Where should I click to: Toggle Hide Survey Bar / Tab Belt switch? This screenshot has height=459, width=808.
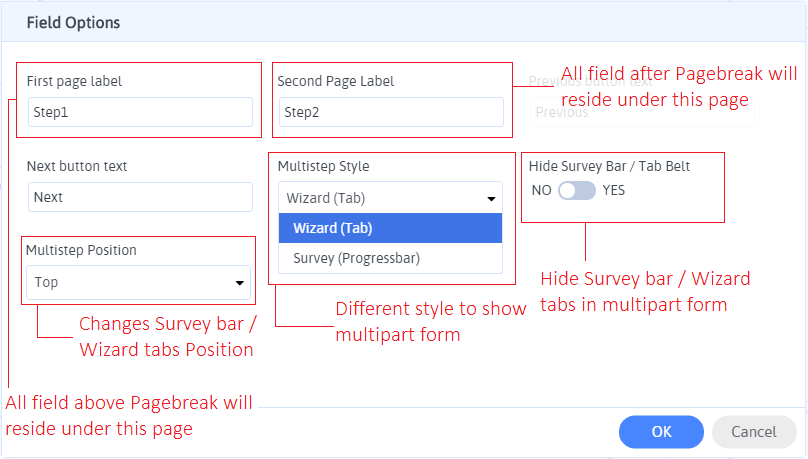click(x=577, y=190)
